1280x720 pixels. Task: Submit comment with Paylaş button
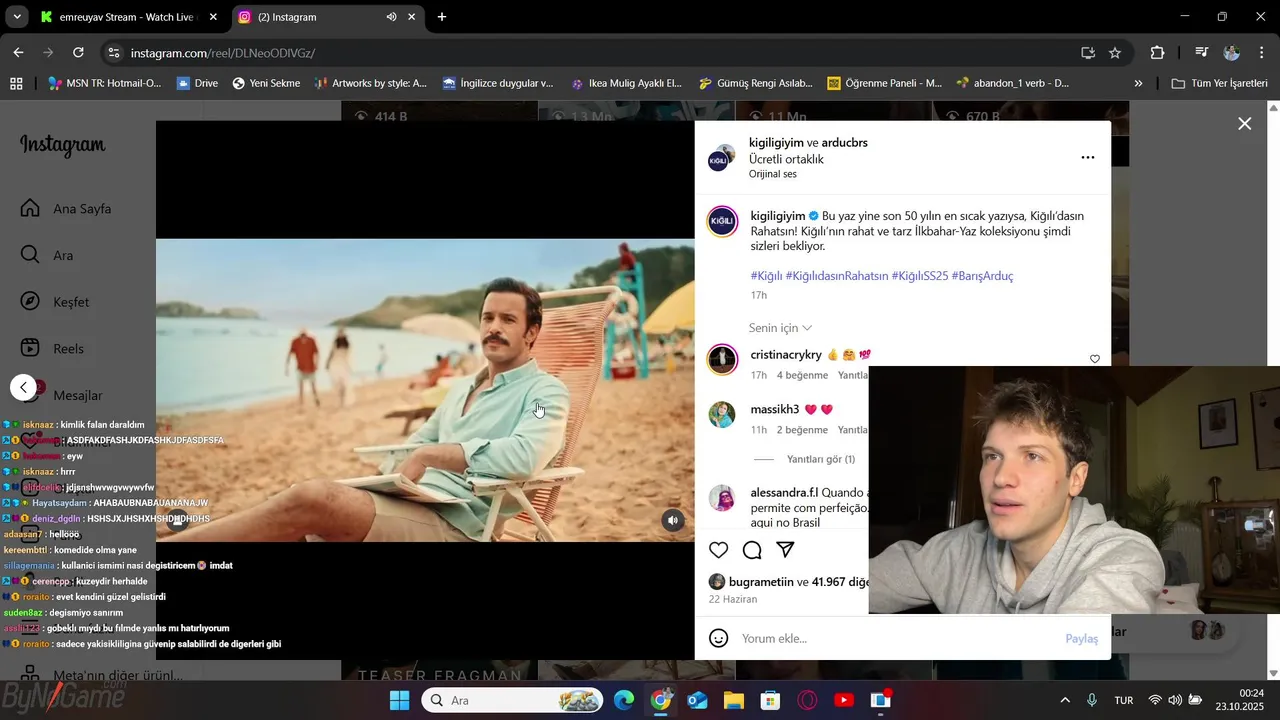pyautogui.click(x=1081, y=638)
